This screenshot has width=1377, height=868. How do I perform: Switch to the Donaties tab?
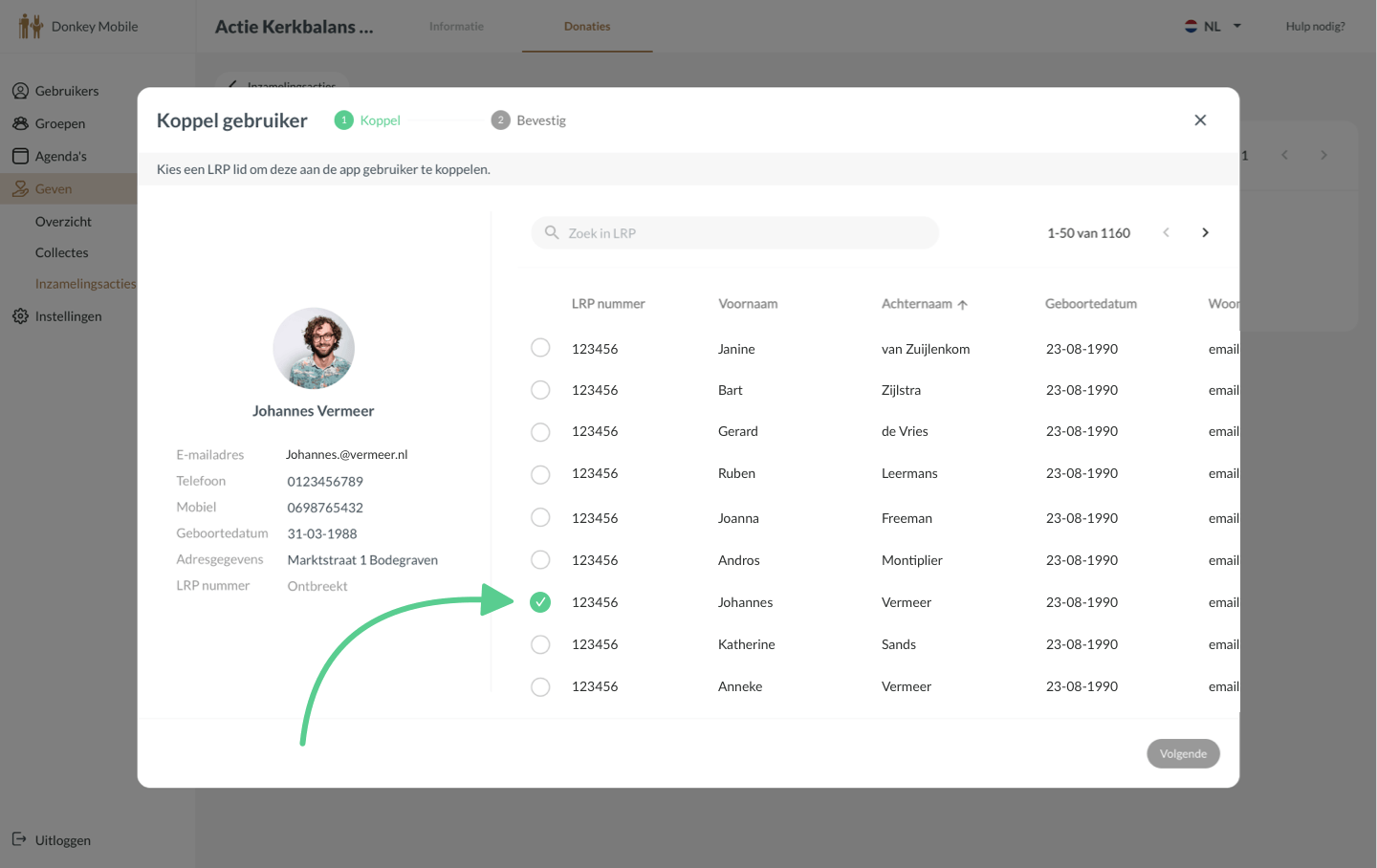[x=587, y=26]
